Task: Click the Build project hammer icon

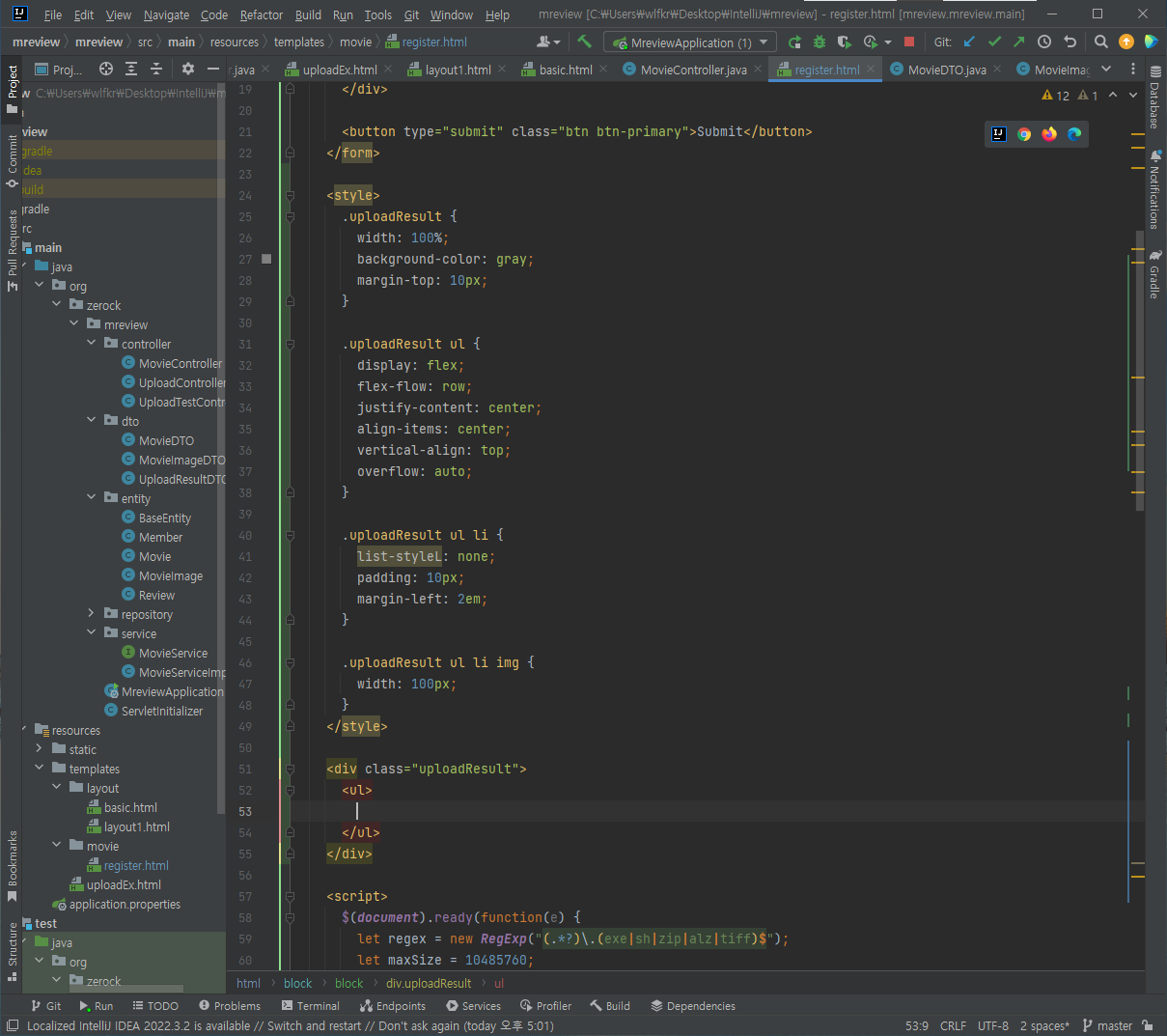Action: [584, 42]
